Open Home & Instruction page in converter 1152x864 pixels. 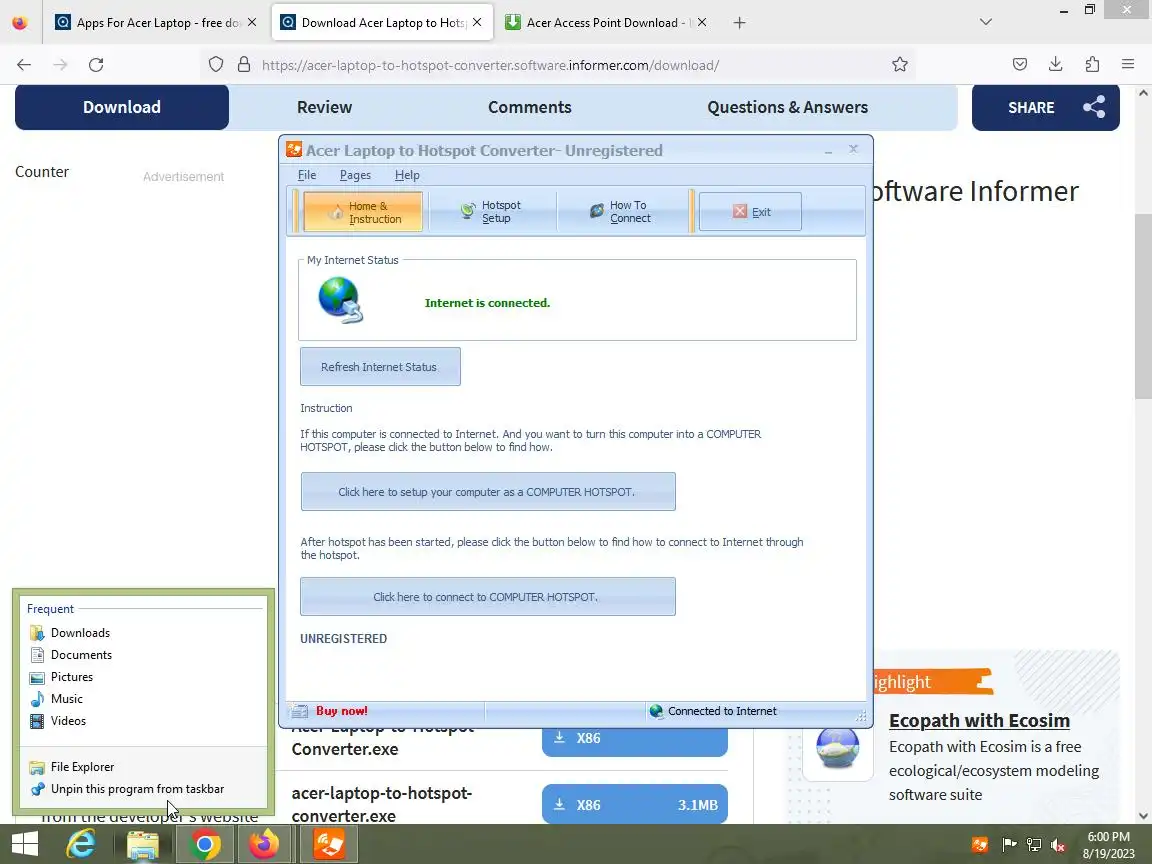362,212
